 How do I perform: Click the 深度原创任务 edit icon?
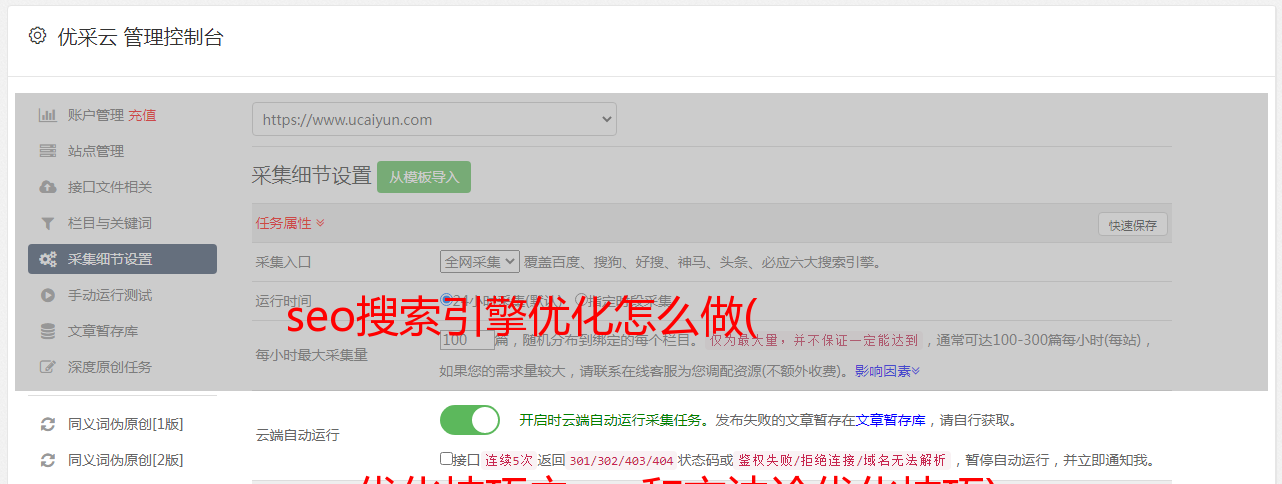(47, 367)
